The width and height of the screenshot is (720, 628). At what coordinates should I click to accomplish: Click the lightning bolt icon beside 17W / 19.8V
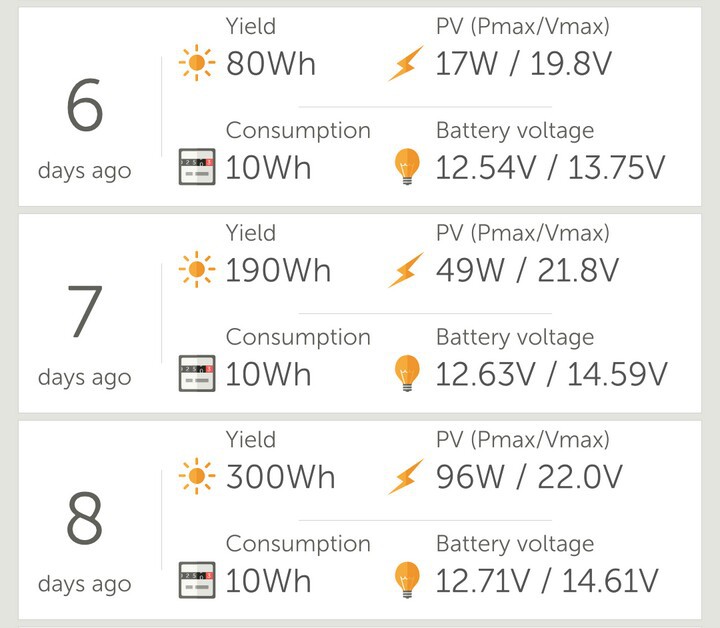click(x=406, y=63)
